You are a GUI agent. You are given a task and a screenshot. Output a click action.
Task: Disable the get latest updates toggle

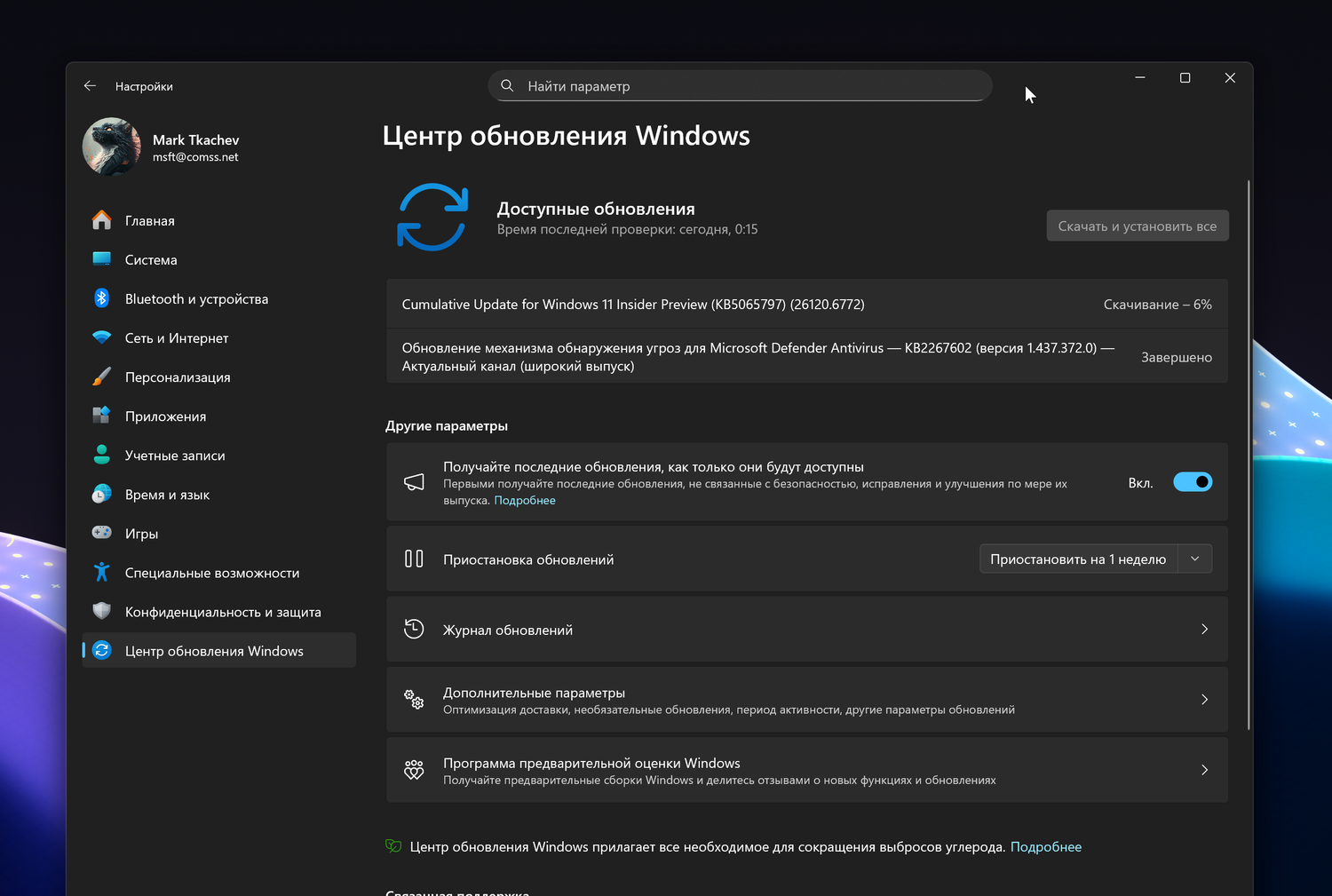[1193, 482]
